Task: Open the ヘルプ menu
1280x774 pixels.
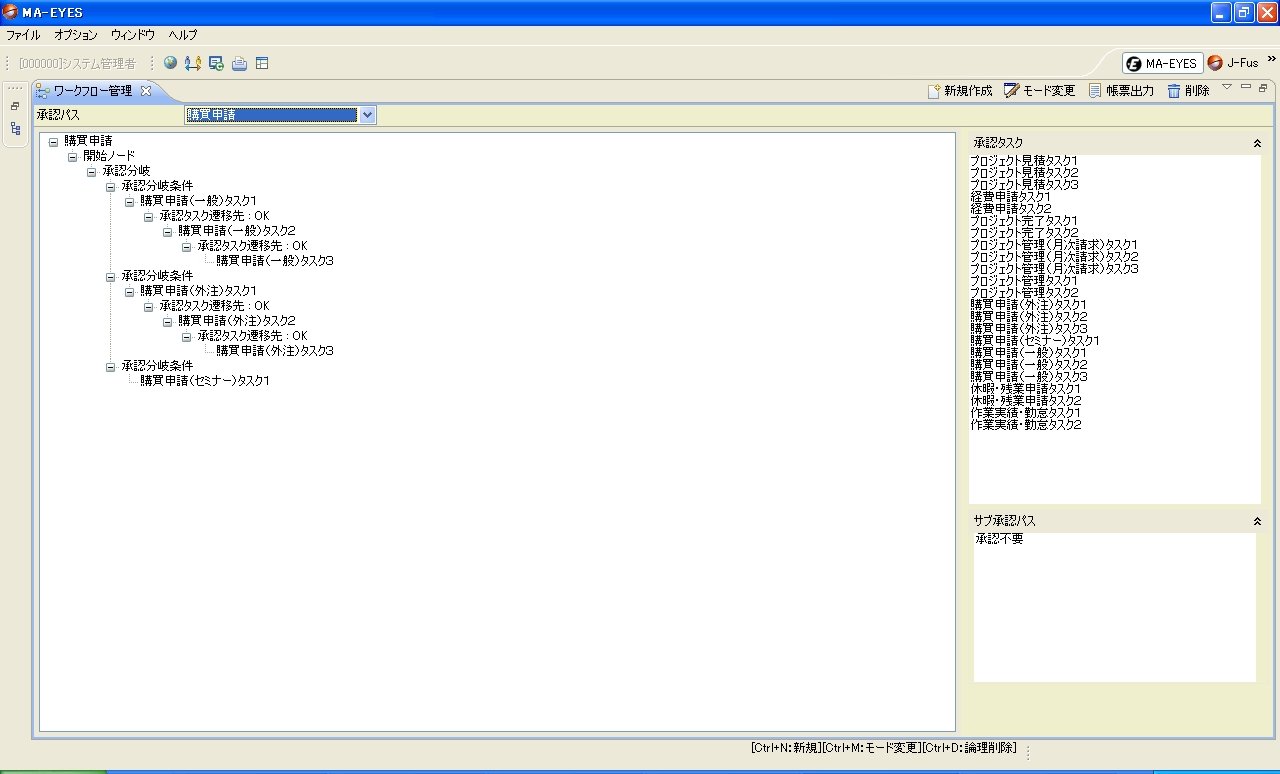Action: (183, 35)
